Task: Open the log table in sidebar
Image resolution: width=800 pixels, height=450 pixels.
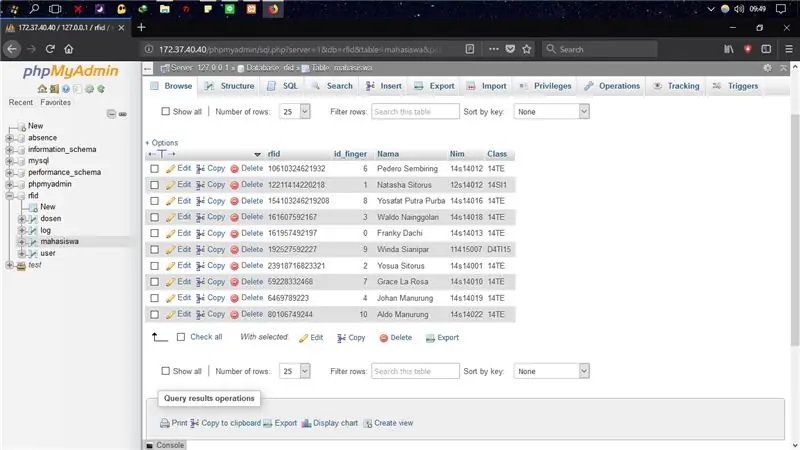Action: tap(45, 230)
